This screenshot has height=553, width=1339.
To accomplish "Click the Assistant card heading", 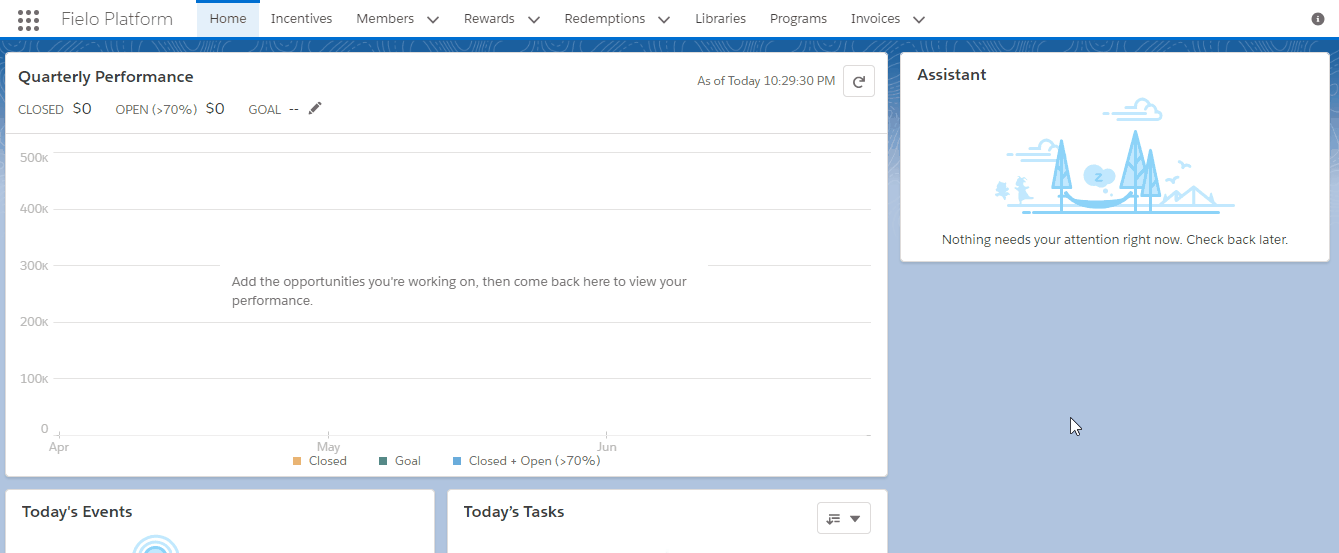I will 952,75.
